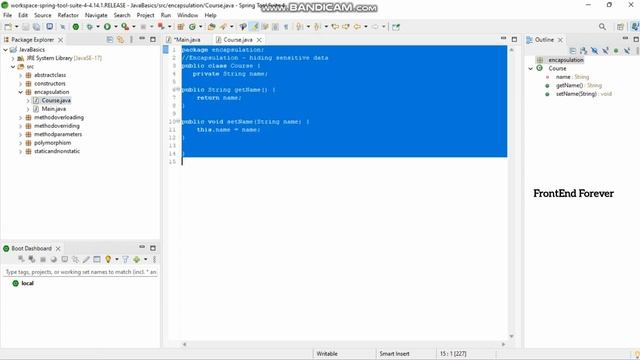
Task: Collapse the encapsulation package
Action: tap(20, 92)
